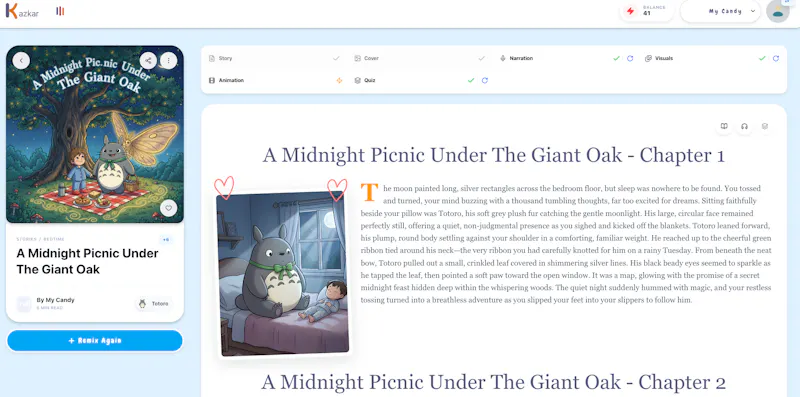Image resolution: width=800 pixels, height=397 pixels.
Task: Click the Remix Again button
Action: [95, 340]
